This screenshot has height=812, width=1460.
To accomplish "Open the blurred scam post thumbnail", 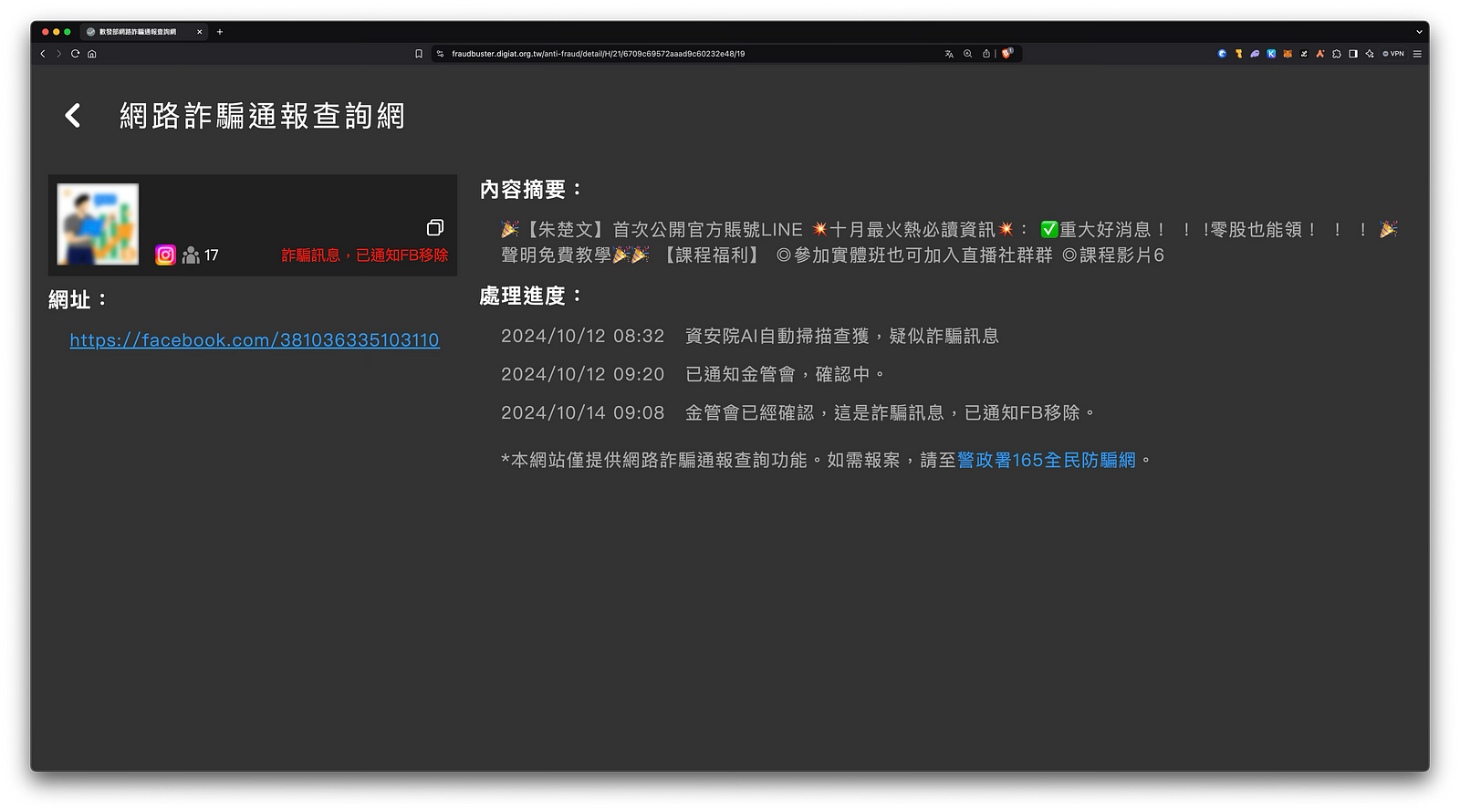I will (x=98, y=224).
